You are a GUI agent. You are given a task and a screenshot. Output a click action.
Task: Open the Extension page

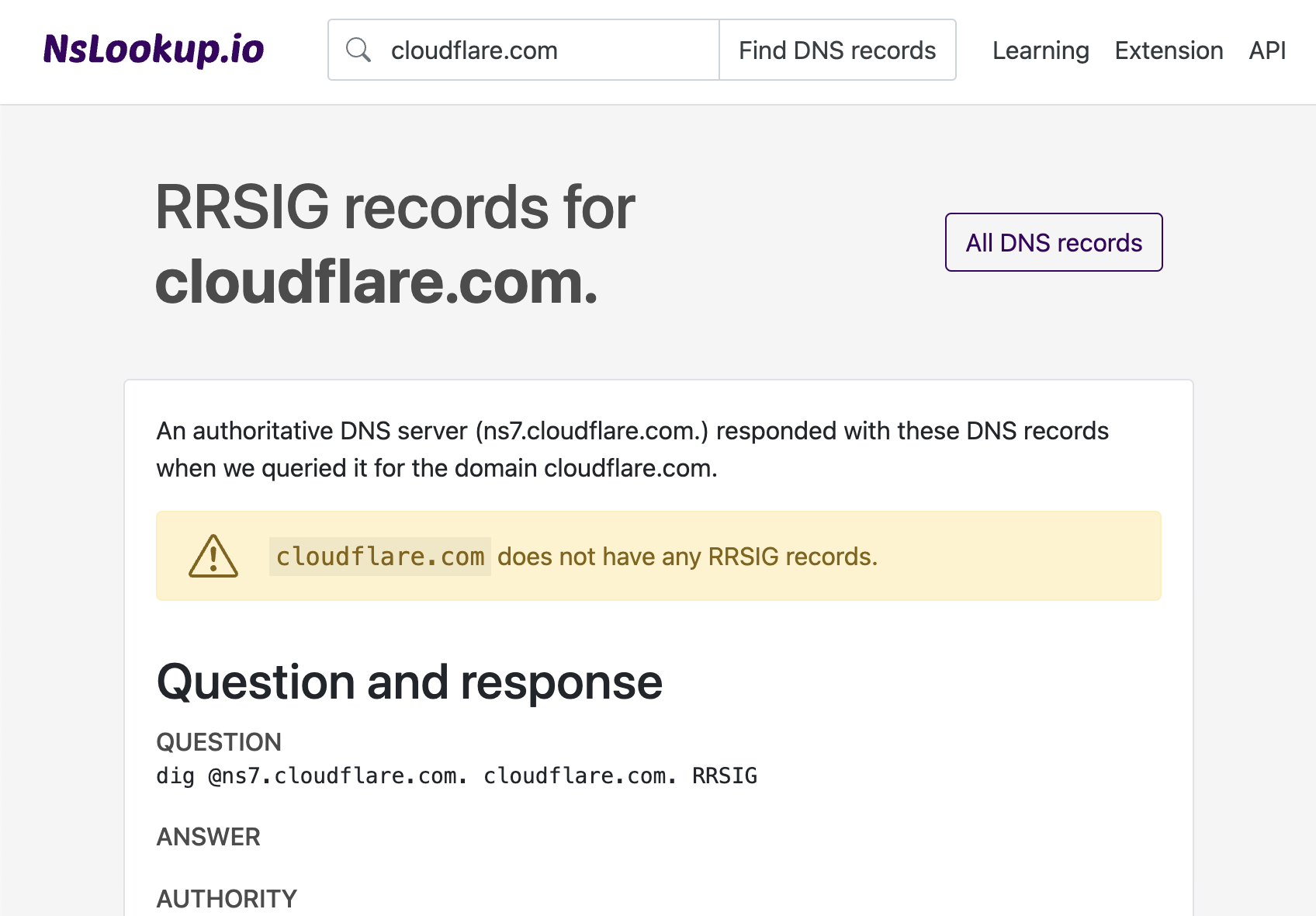coord(1169,50)
